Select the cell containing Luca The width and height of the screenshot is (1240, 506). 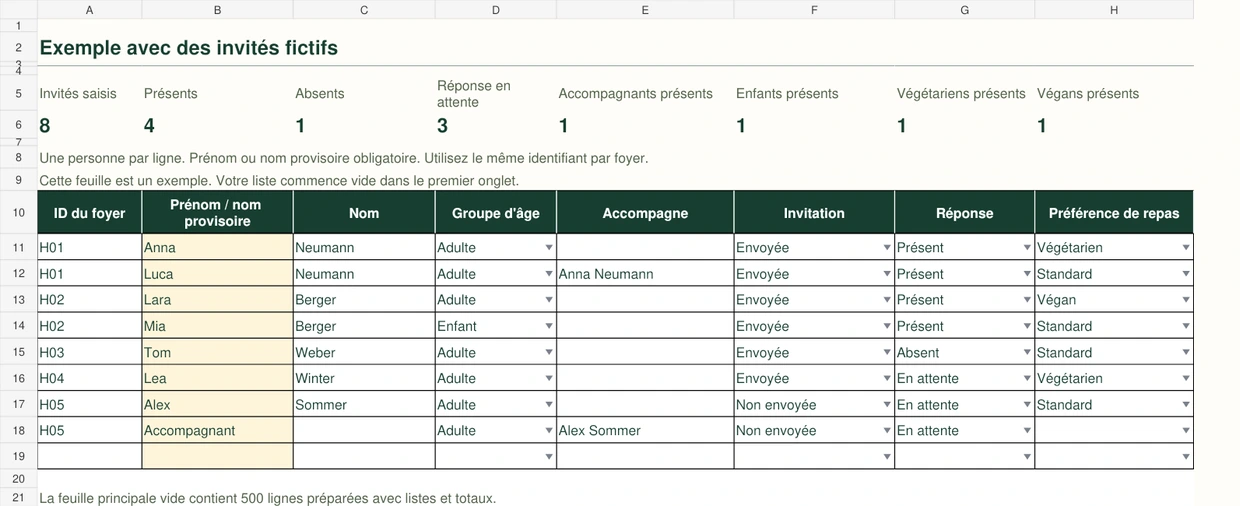(x=218, y=274)
